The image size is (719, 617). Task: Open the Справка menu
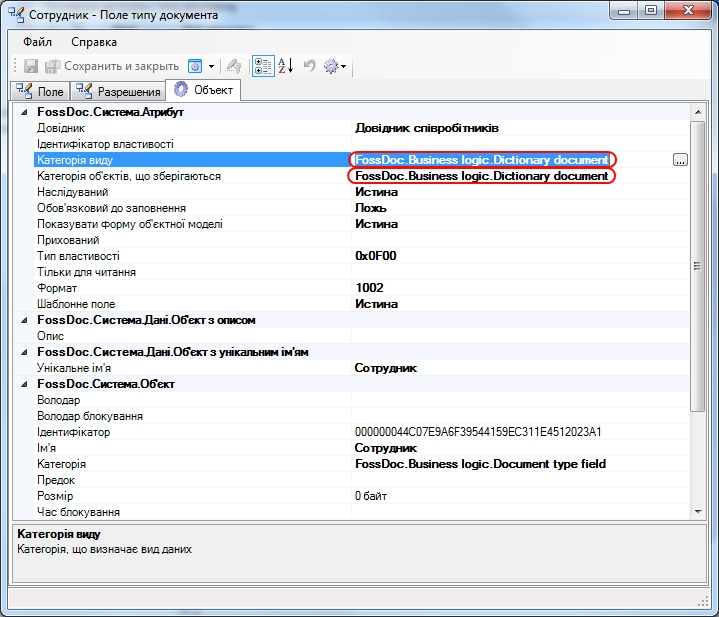point(94,42)
